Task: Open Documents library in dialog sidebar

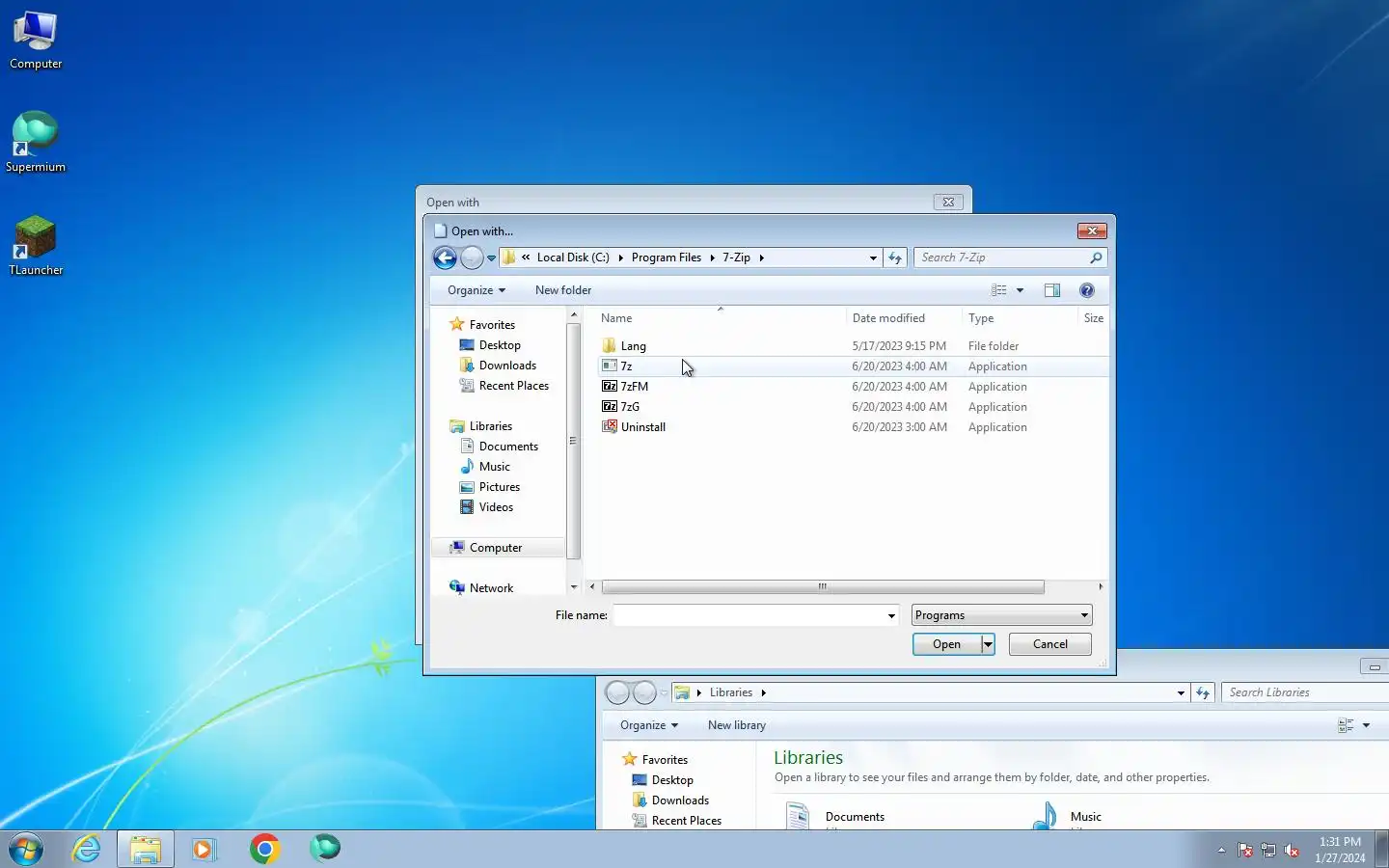Action: [507, 447]
